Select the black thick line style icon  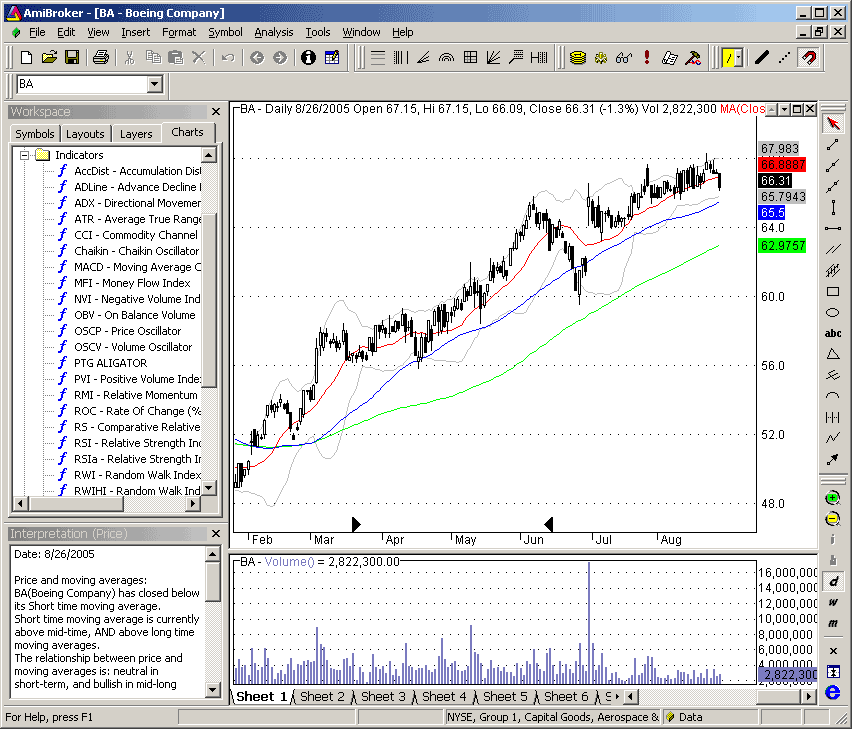762,57
